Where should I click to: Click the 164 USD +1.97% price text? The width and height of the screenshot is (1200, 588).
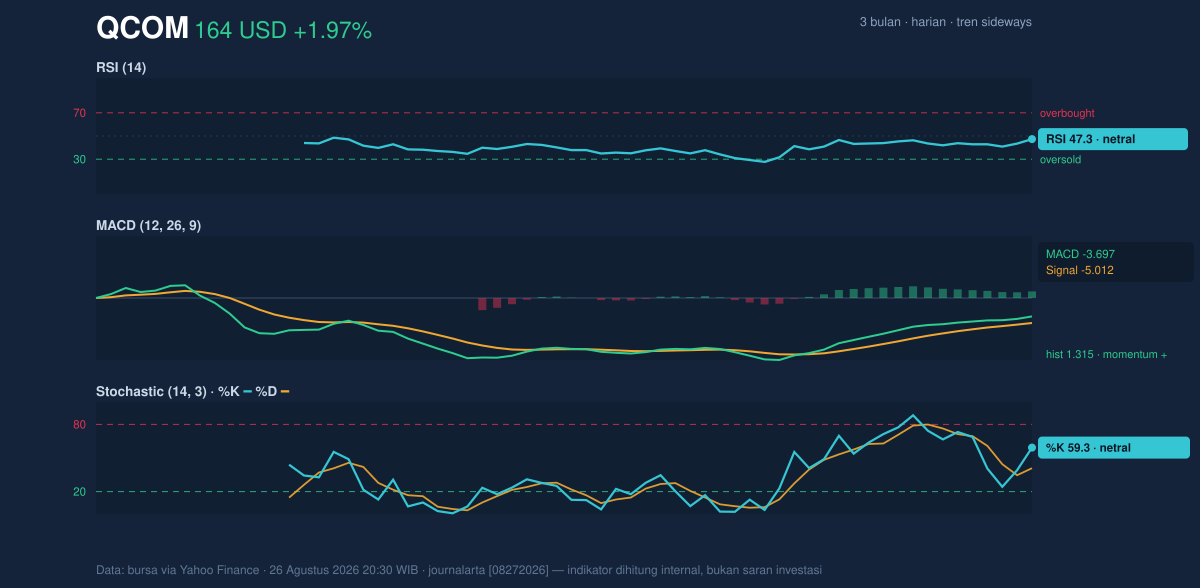(283, 31)
